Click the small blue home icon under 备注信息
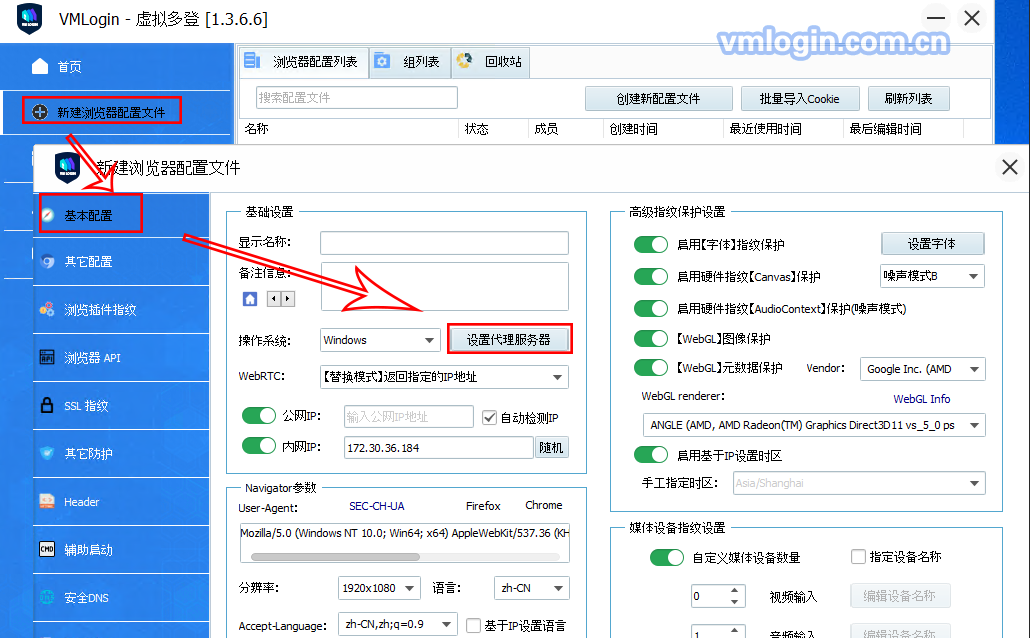Image resolution: width=1030 pixels, height=638 pixels. 250,299
